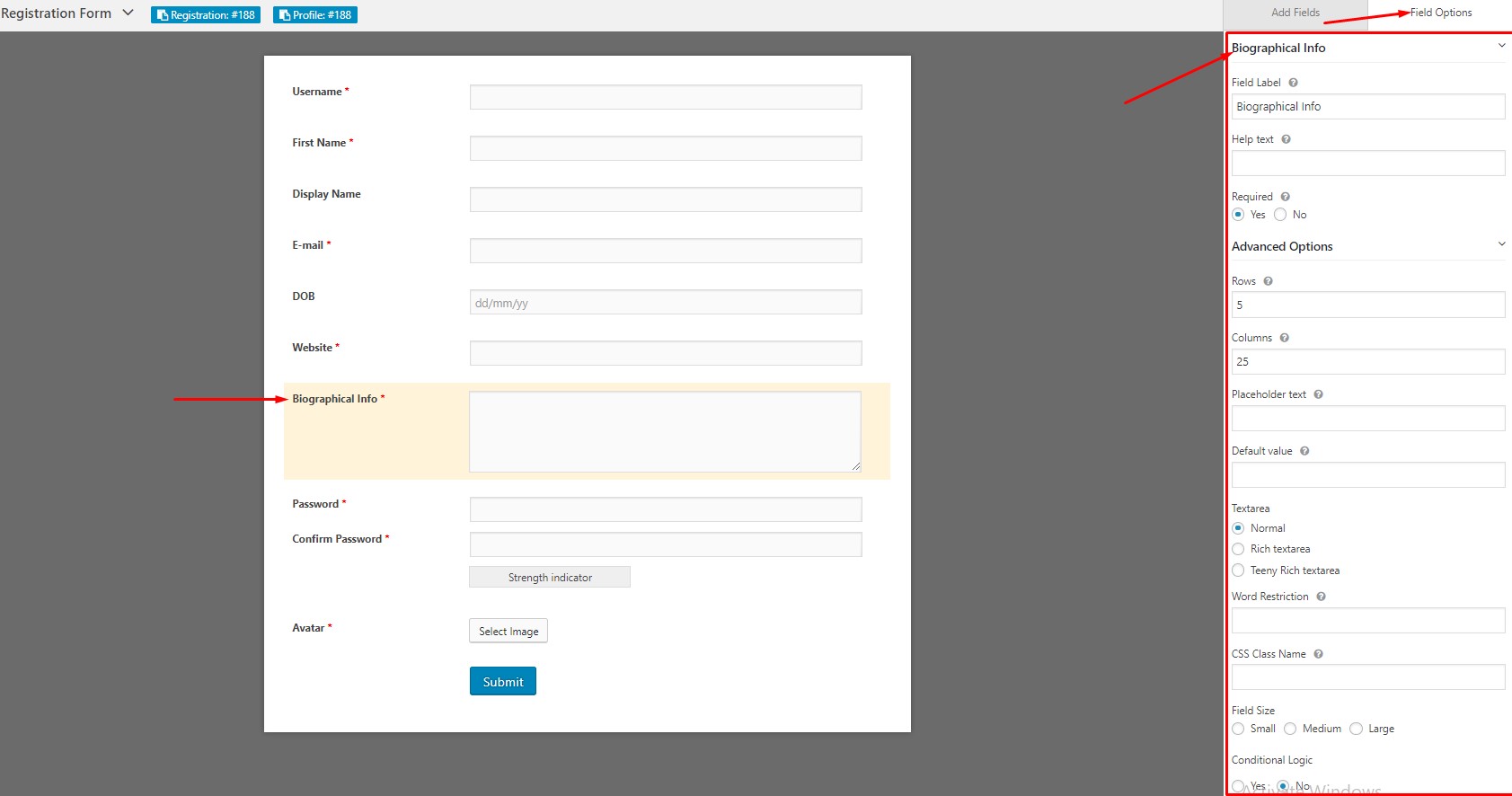Choose Small field size
The width and height of the screenshot is (1512, 796).
(x=1238, y=729)
